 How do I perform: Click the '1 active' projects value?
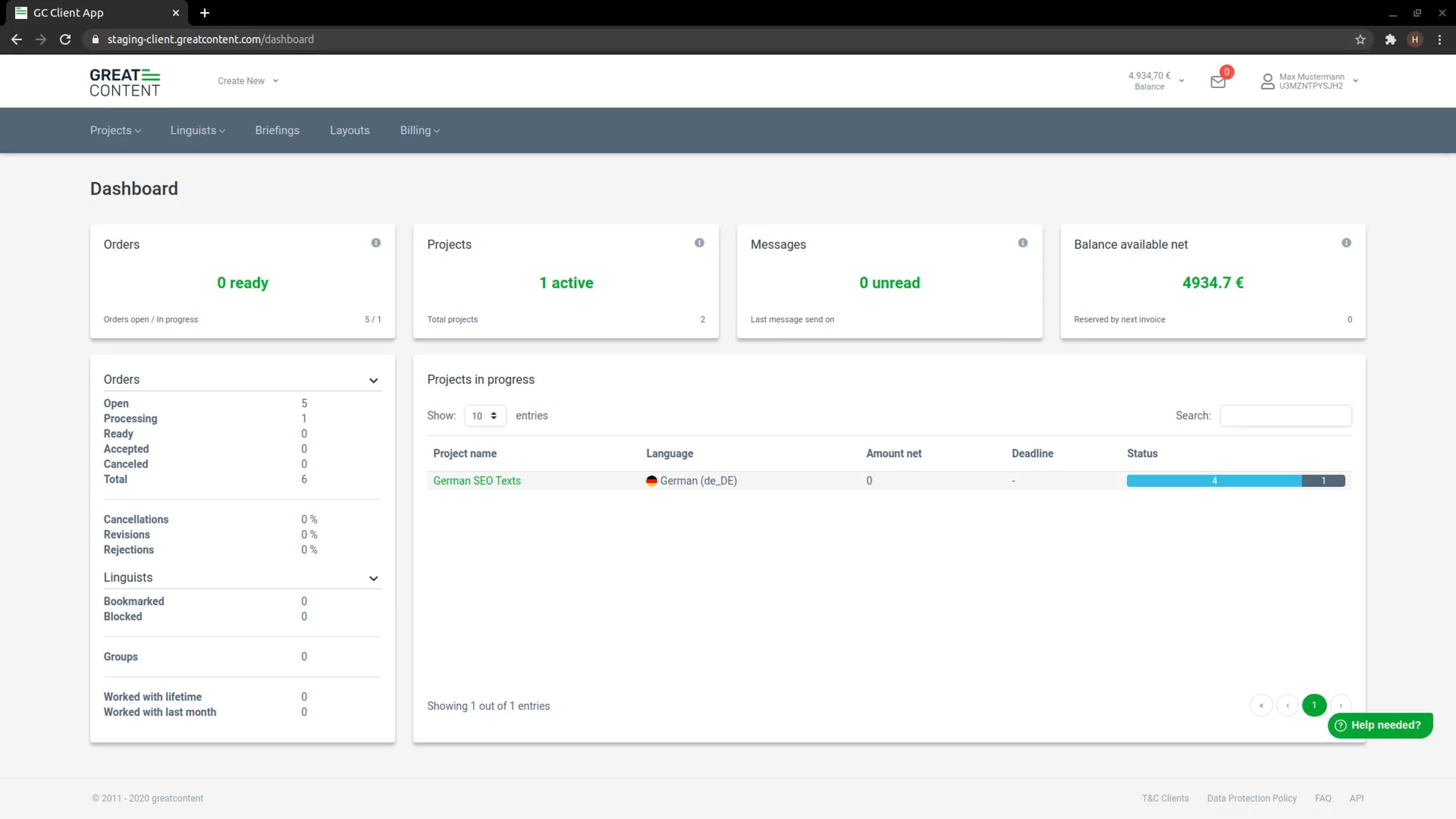566,283
